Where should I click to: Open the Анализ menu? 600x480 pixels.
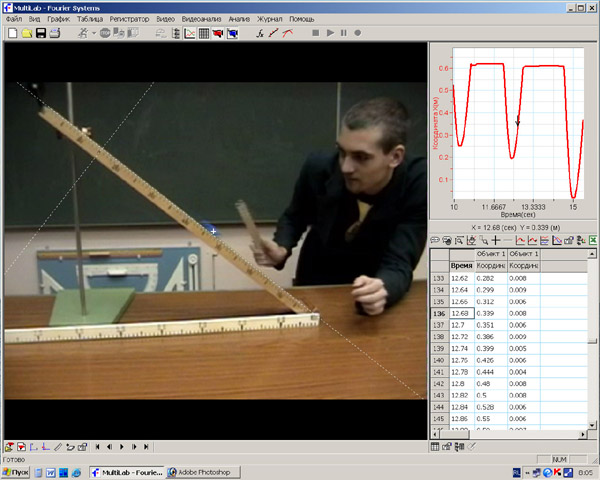click(x=239, y=19)
